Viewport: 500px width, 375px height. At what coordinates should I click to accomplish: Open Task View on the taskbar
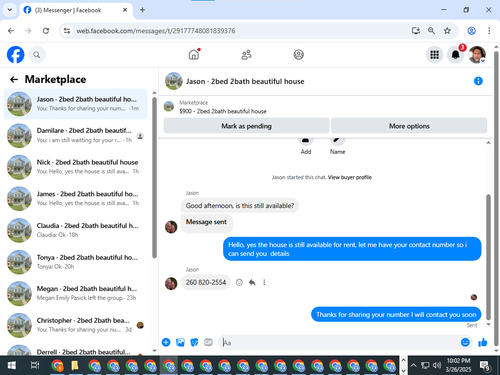coord(35,365)
